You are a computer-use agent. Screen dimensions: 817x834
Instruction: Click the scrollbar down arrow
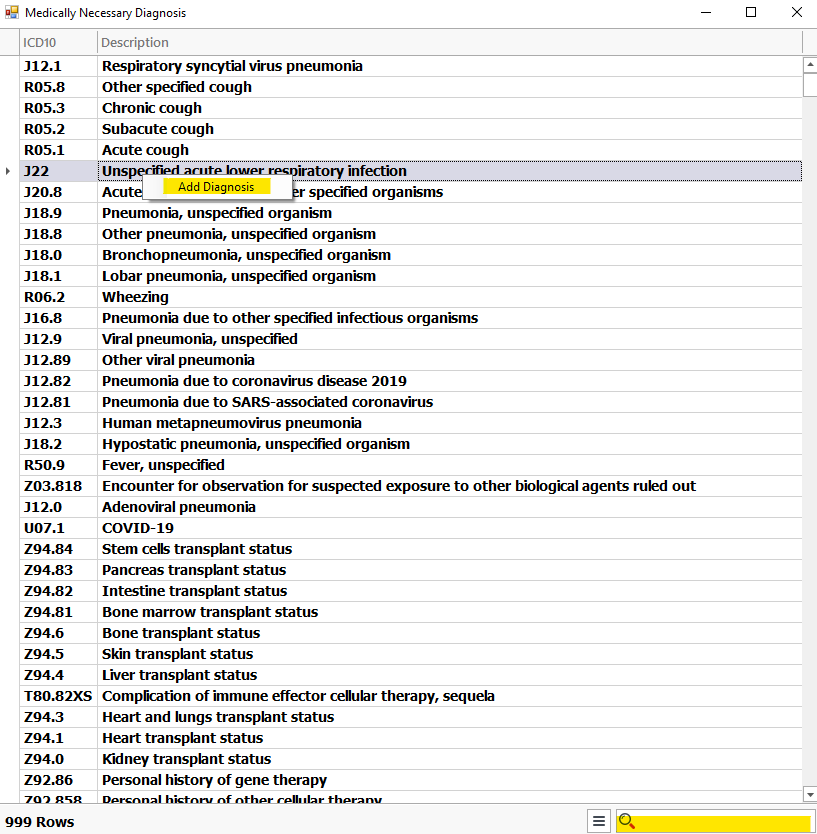click(810, 795)
